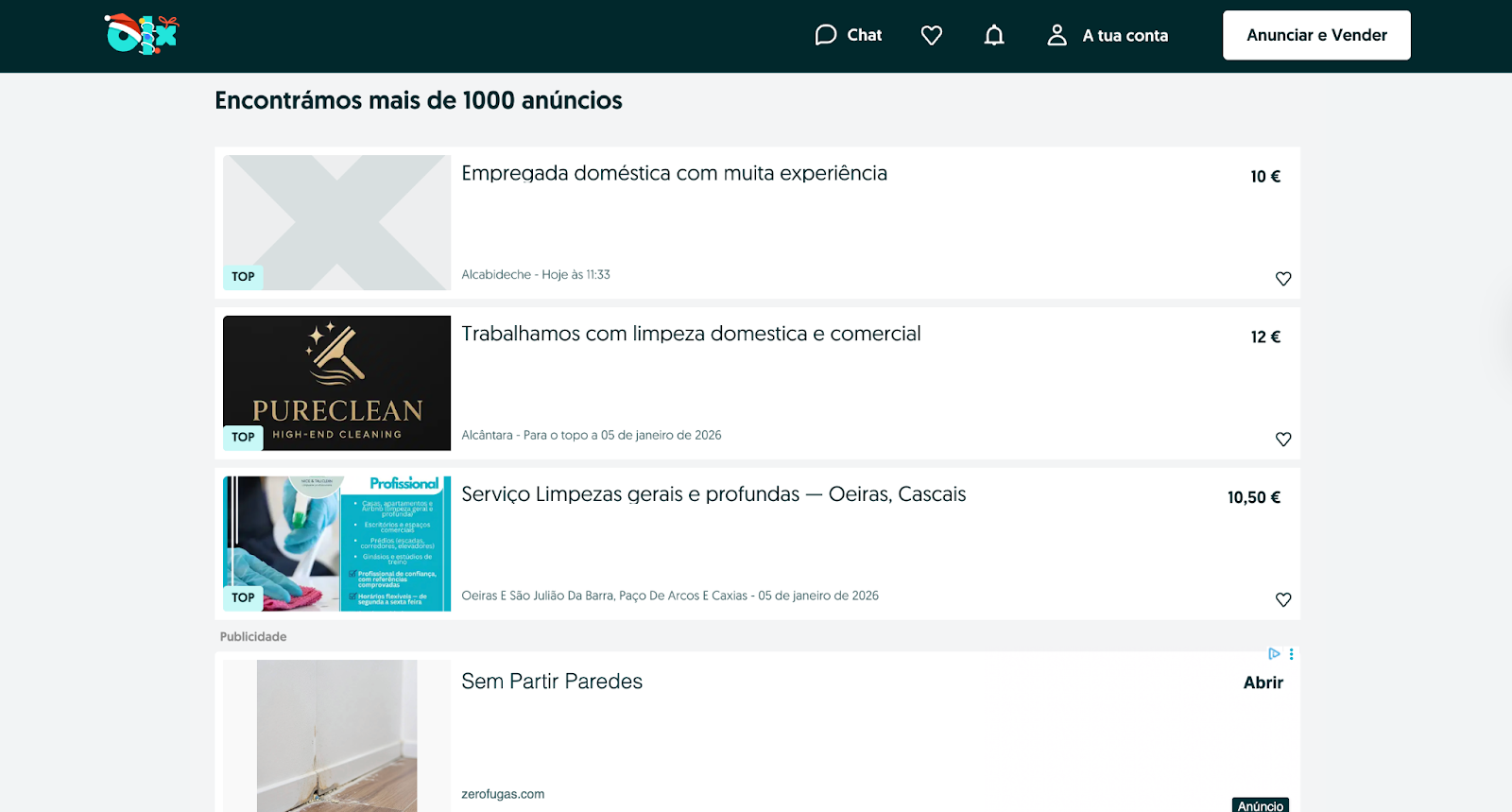Favorite the Serviço Limpezas gerais listing
The width and height of the screenshot is (1512, 812).
(x=1282, y=600)
